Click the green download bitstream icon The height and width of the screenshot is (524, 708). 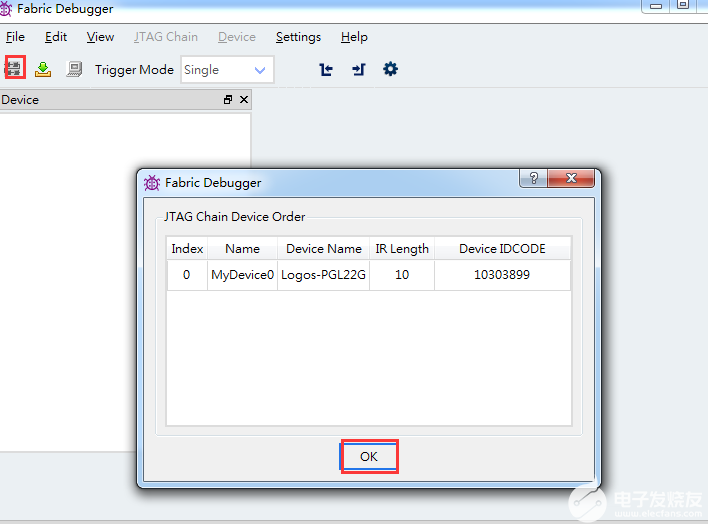click(x=43, y=70)
